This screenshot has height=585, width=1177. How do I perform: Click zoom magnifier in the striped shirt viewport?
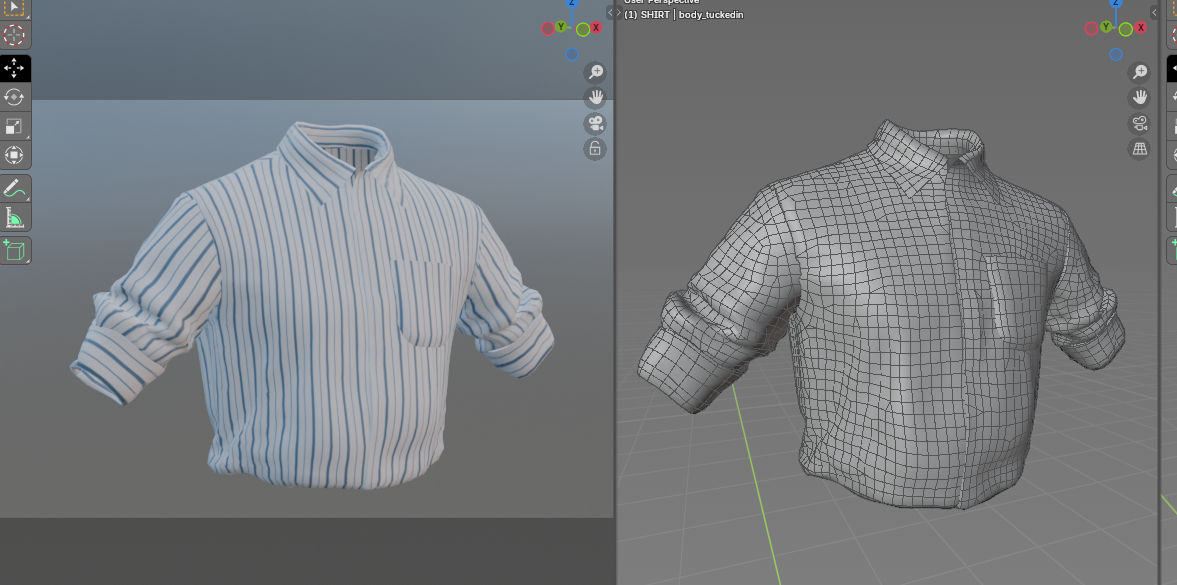coord(595,72)
